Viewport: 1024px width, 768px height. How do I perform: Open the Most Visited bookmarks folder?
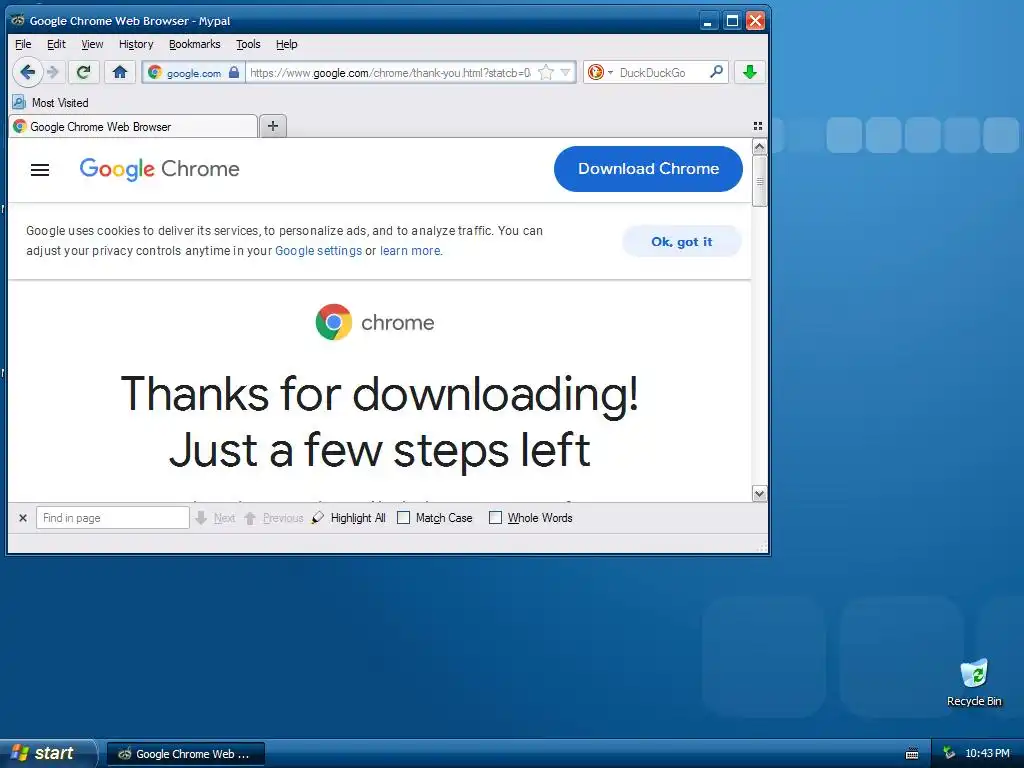coord(51,103)
